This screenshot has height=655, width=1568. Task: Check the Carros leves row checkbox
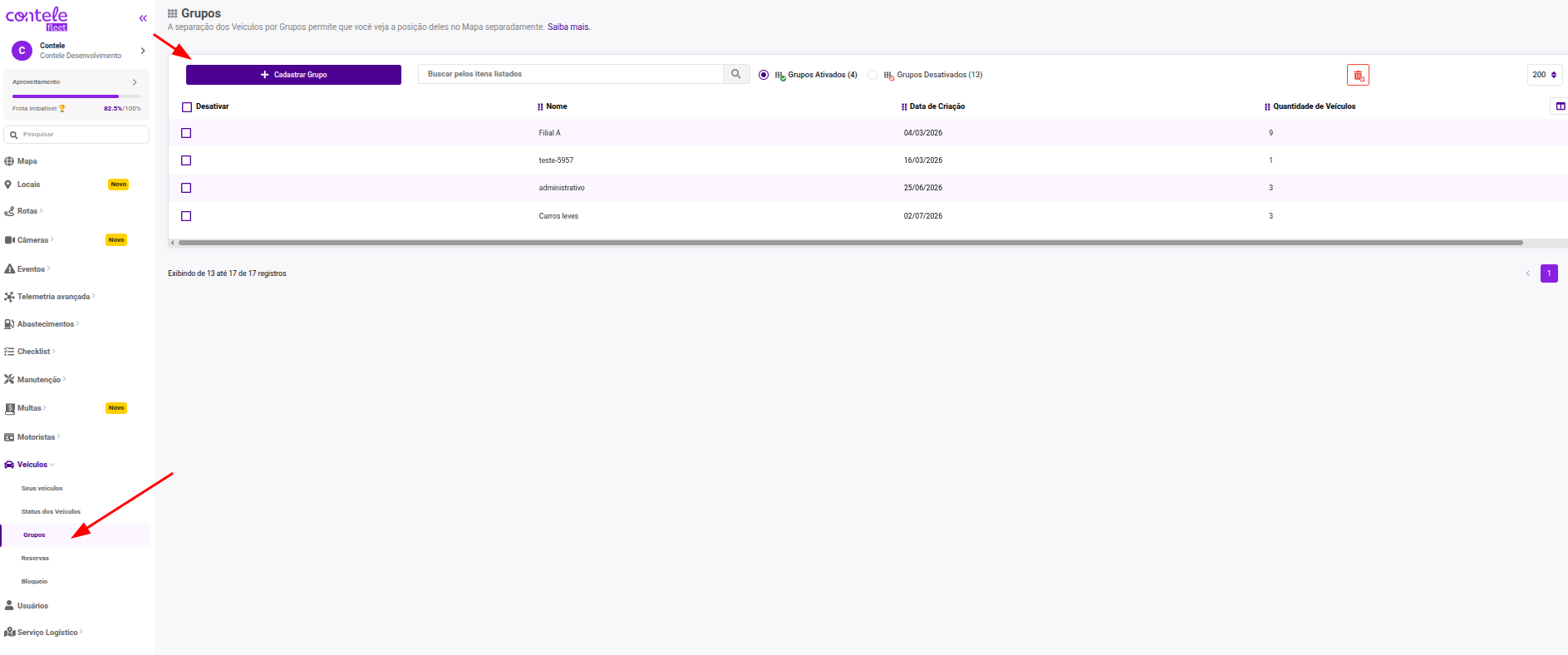click(x=186, y=216)
